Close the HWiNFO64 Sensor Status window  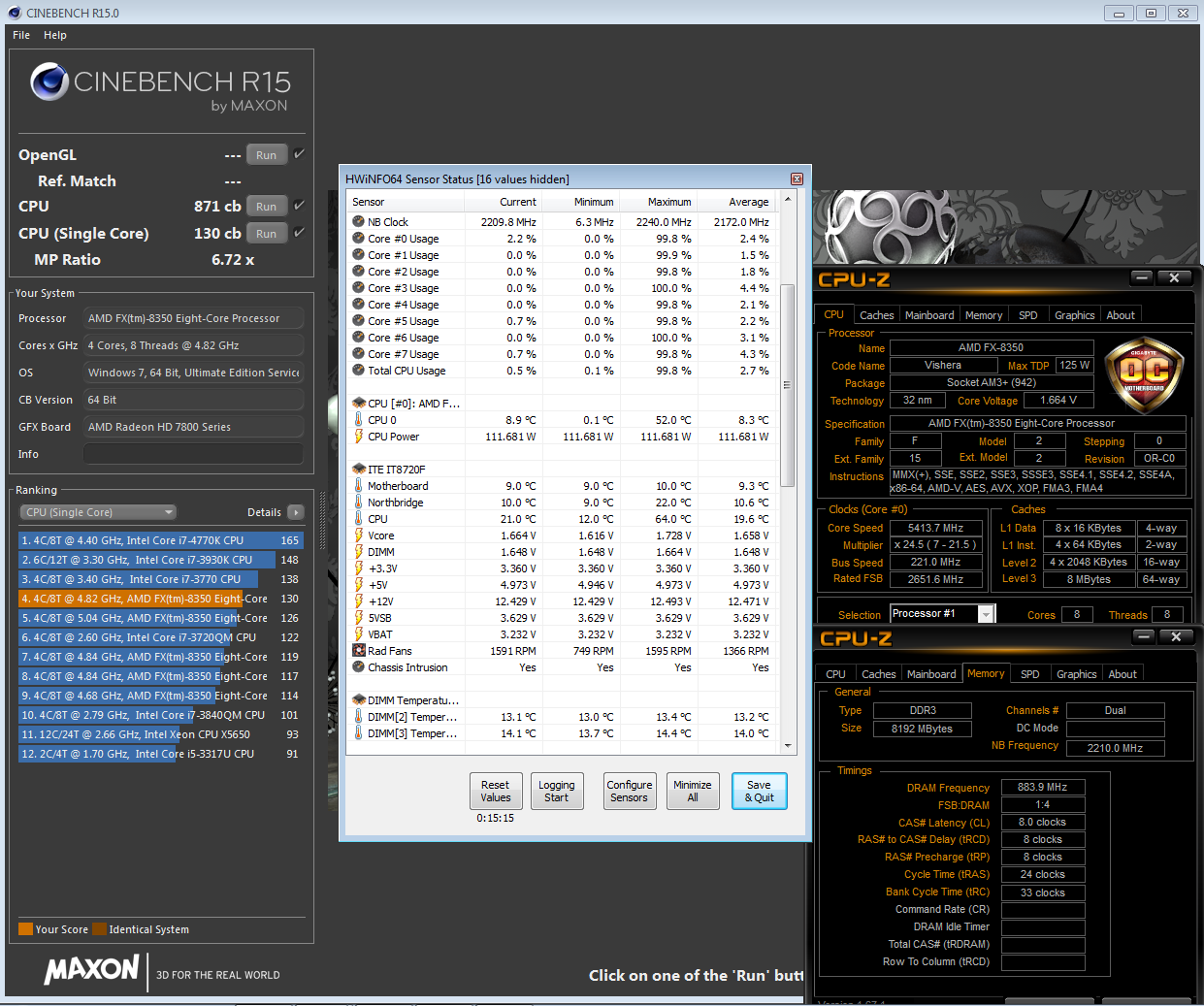click(x=797, y=179)
